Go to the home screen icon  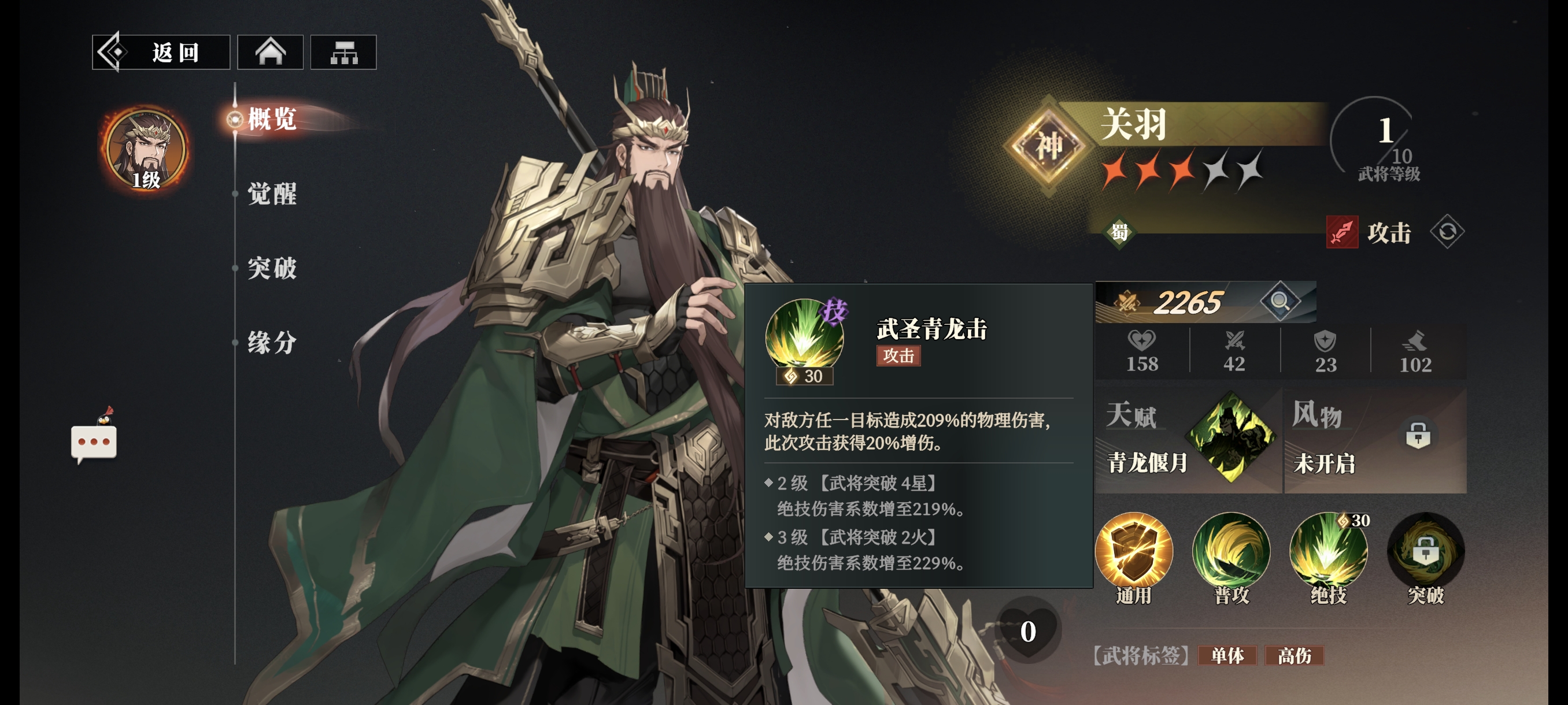pyautogui.click(x=270, y=53)
